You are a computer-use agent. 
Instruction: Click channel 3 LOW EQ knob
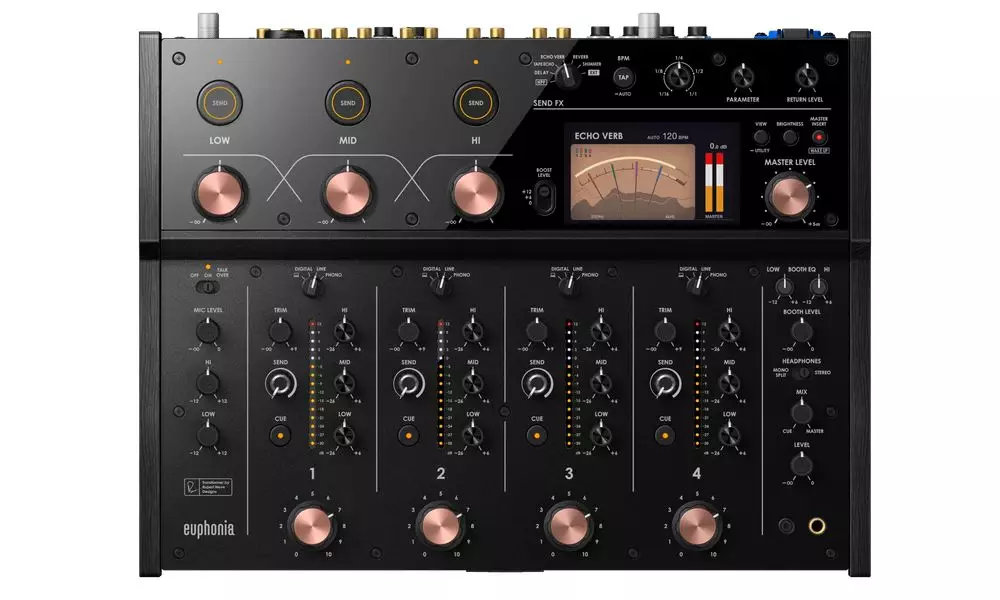601,436
